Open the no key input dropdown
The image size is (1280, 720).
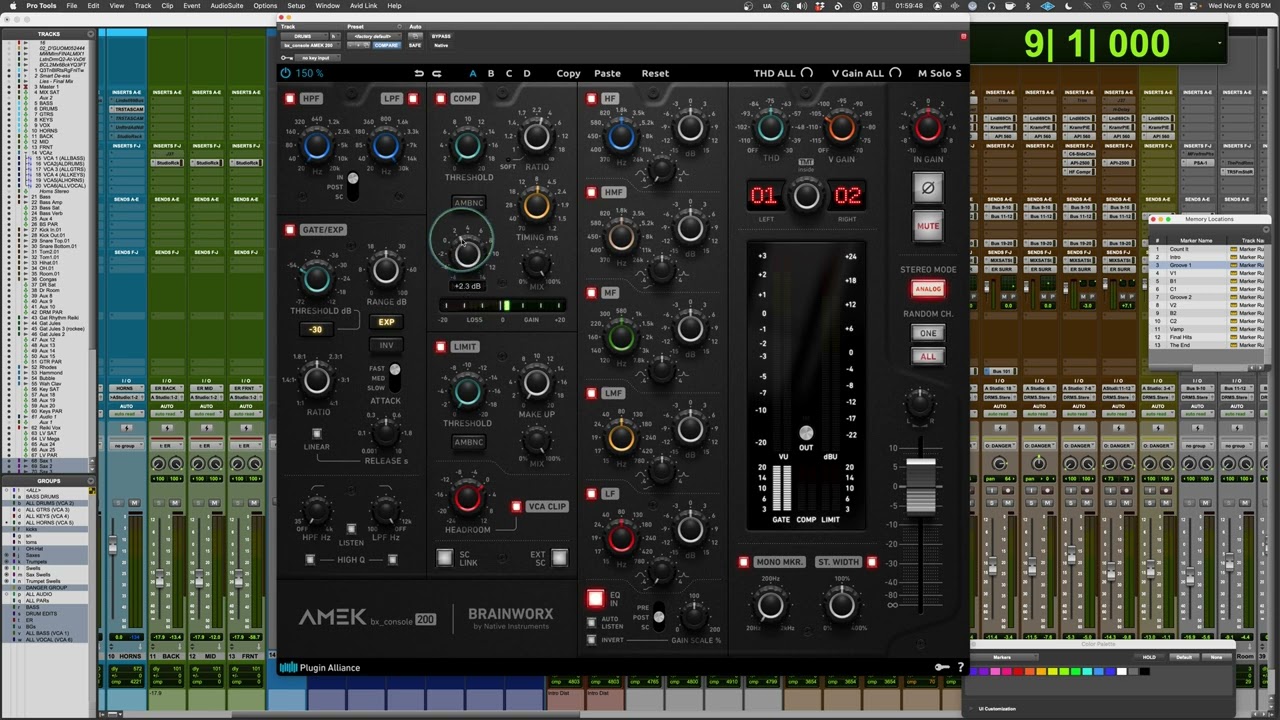[317, 58]
